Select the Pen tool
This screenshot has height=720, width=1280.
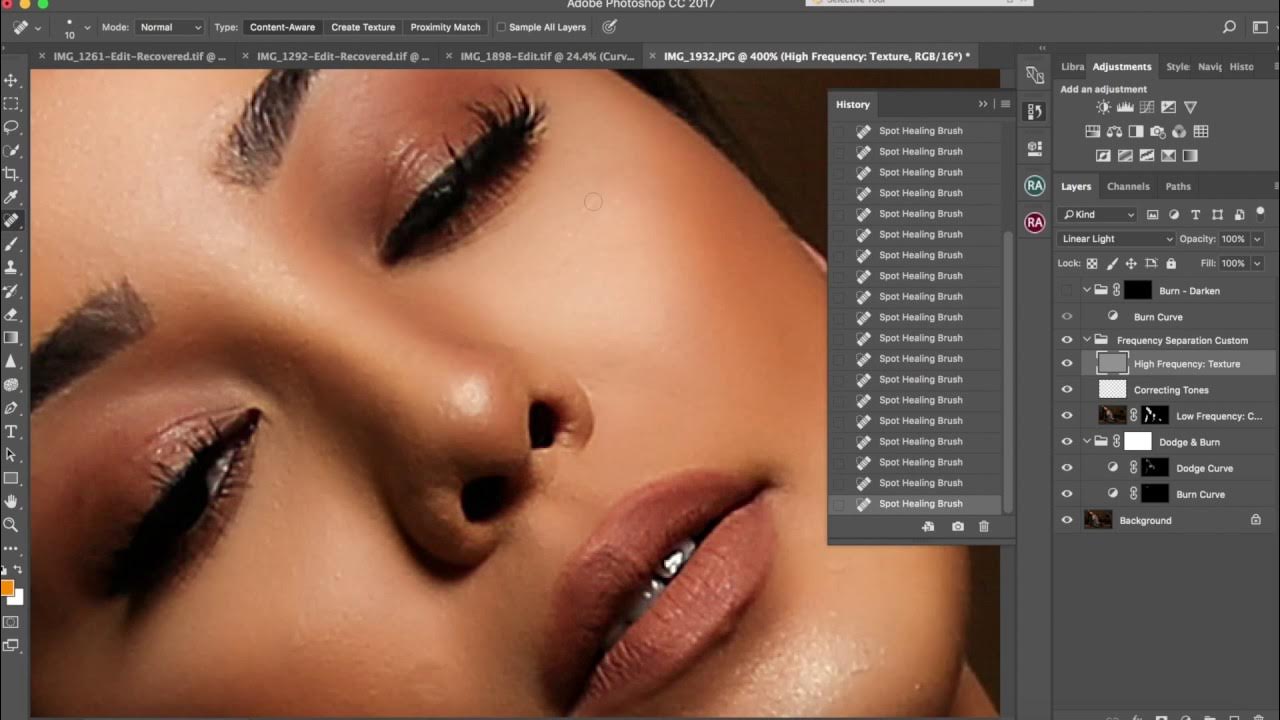[12, 408]
